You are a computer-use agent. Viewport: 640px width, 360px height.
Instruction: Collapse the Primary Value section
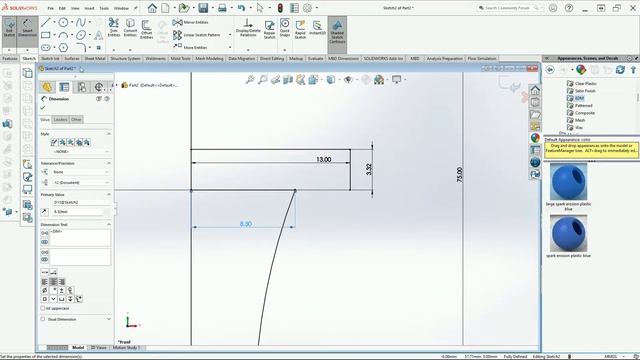tap(109, 195)
